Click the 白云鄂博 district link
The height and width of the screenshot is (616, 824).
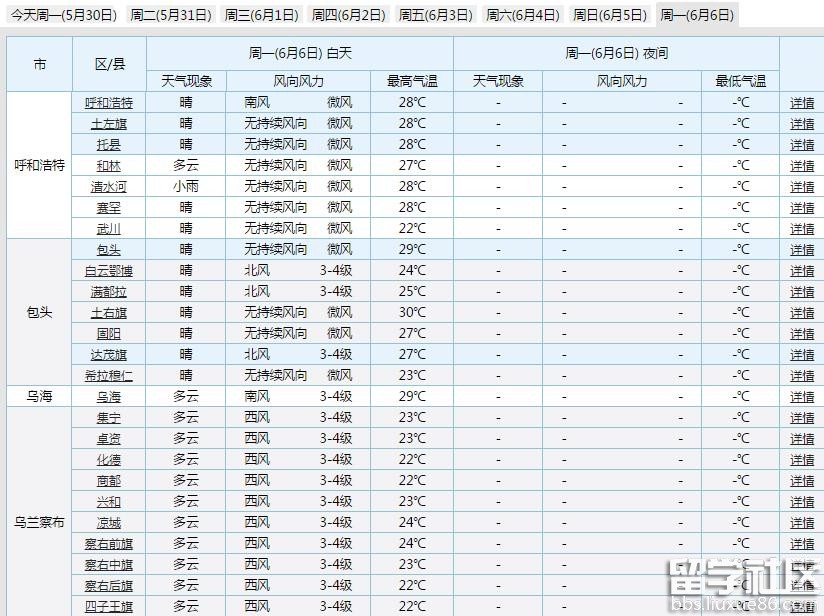109,271
